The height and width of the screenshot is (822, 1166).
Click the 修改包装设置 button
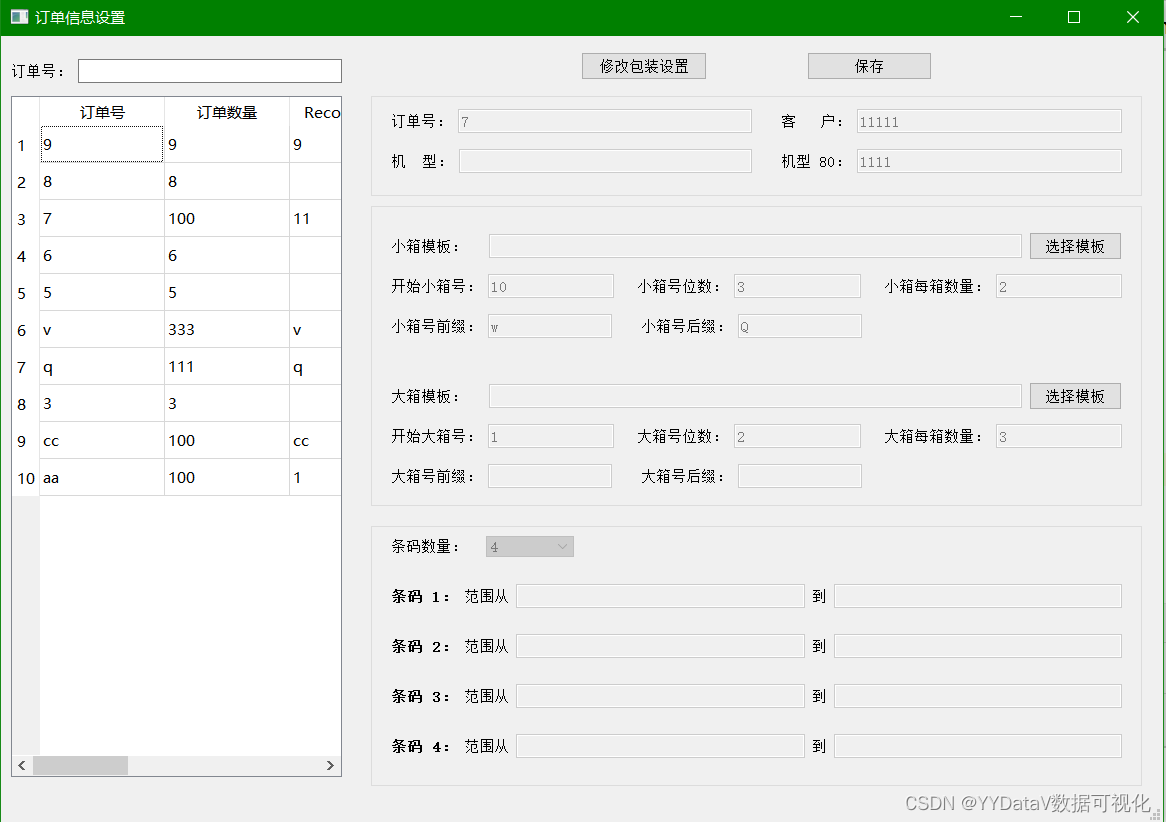643,66
